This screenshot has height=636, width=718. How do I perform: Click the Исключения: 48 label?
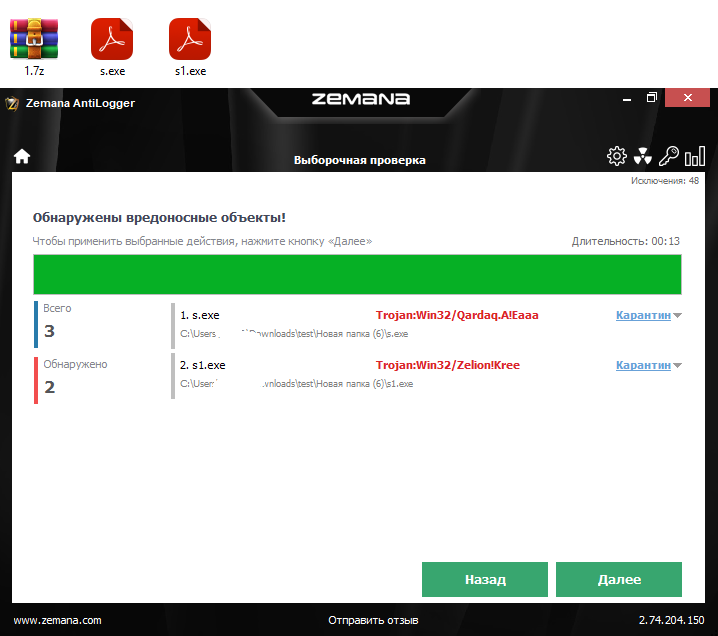(665, 181)
